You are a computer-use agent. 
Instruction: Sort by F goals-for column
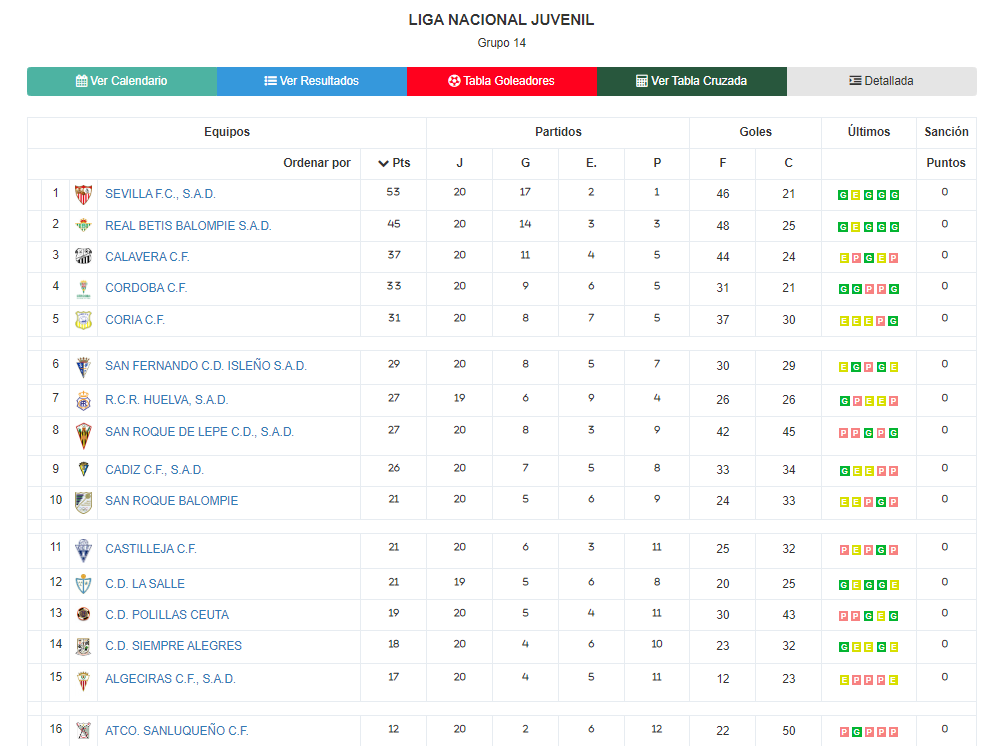click(x=722, y=163)
